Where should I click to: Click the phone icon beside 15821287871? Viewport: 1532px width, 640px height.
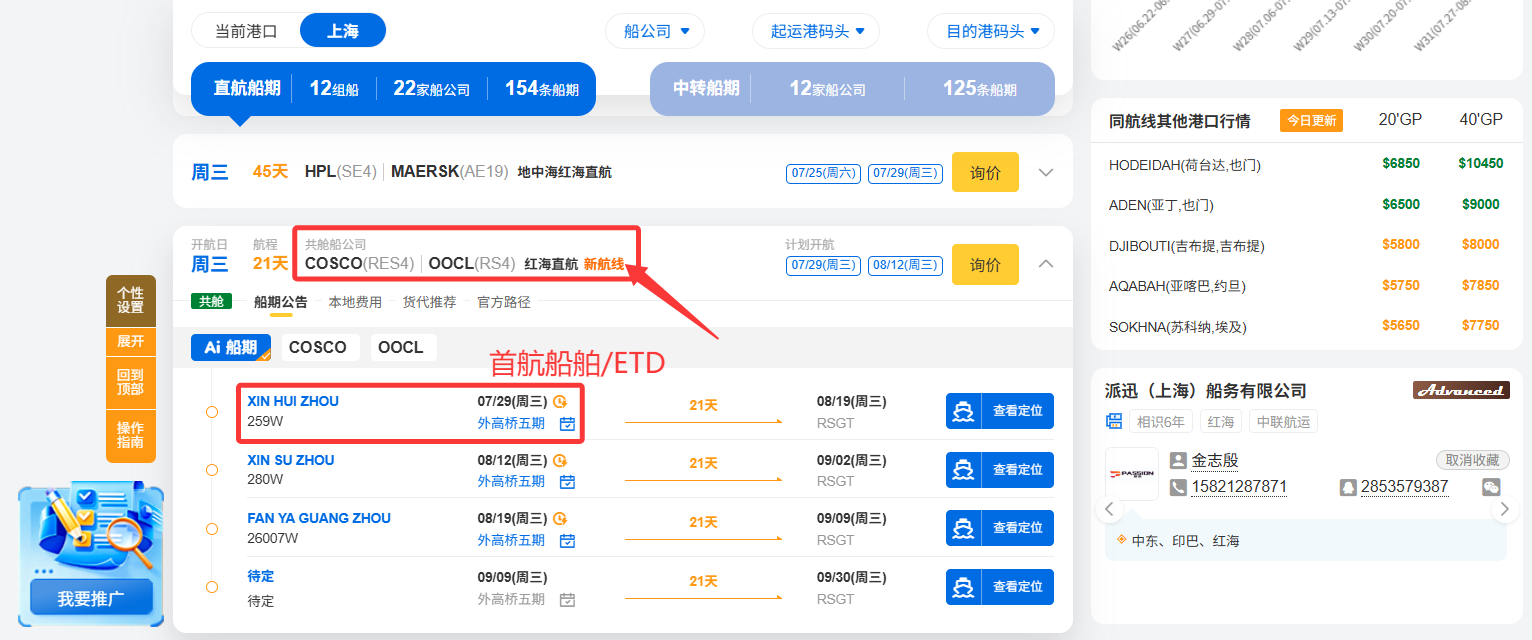coord(1178,487)
